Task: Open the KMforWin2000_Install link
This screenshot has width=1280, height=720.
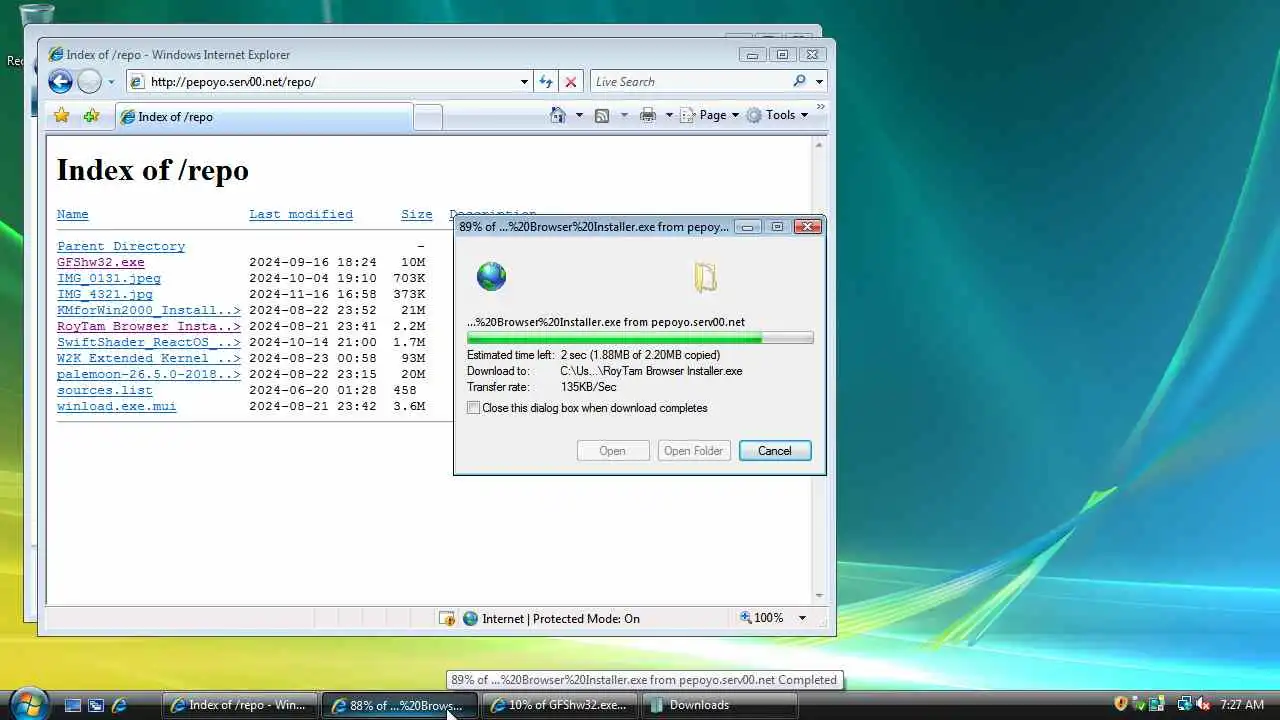Action: (149, 310)
